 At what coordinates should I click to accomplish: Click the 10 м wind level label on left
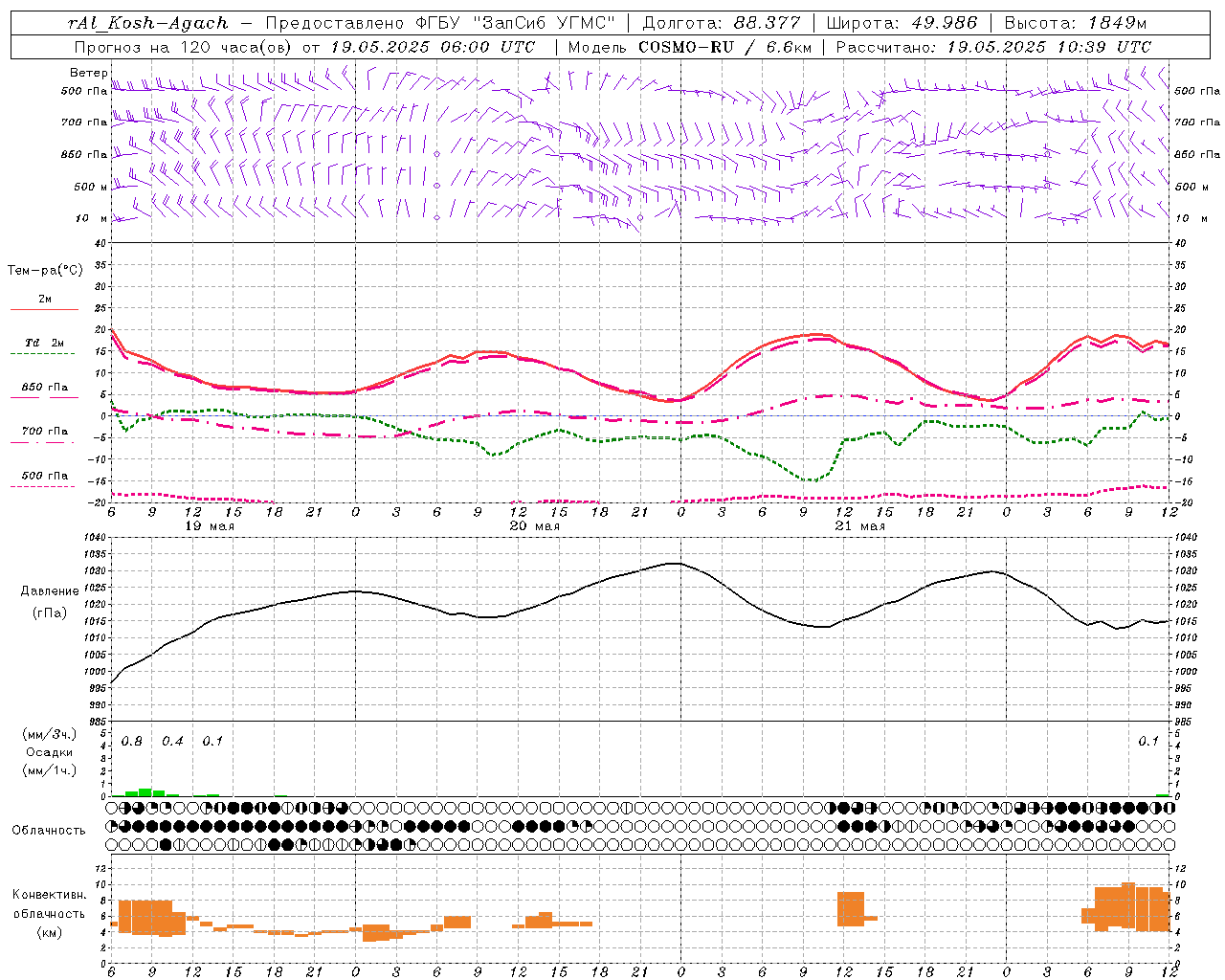click(x=93, y=218)
